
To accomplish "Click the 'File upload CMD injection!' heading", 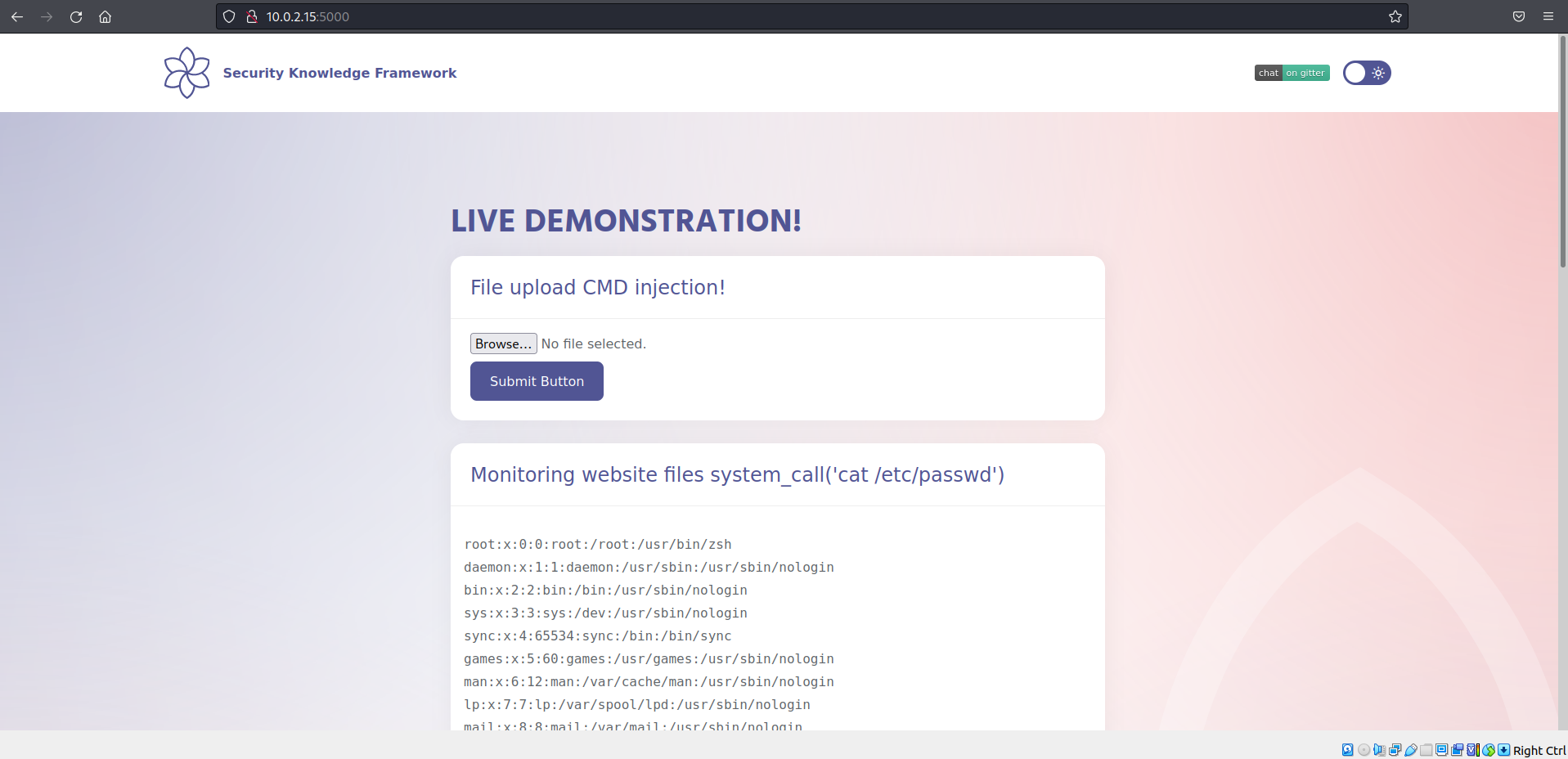I will tap(598, 287).
